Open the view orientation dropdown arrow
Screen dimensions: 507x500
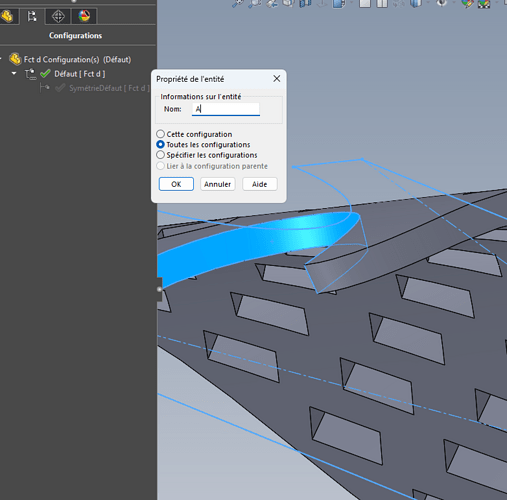[352, 3]
